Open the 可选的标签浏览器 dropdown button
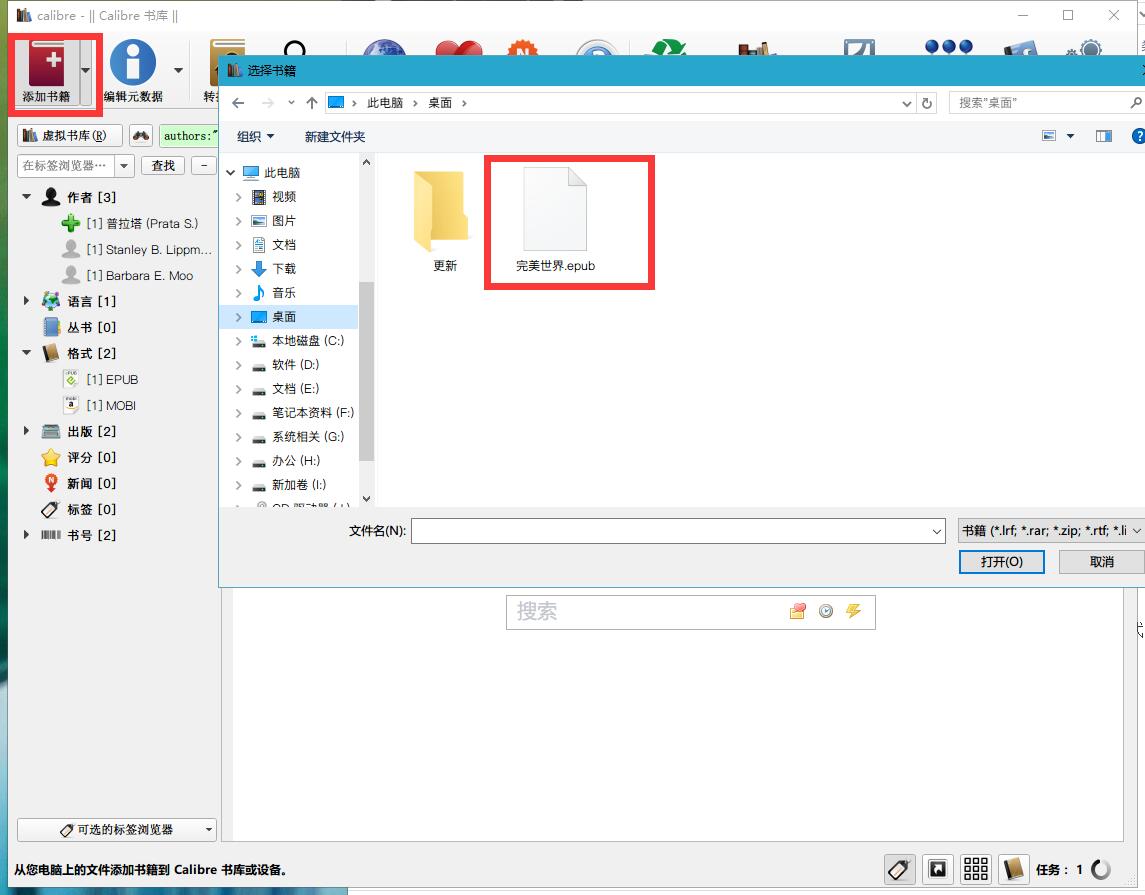 (117, 830)
